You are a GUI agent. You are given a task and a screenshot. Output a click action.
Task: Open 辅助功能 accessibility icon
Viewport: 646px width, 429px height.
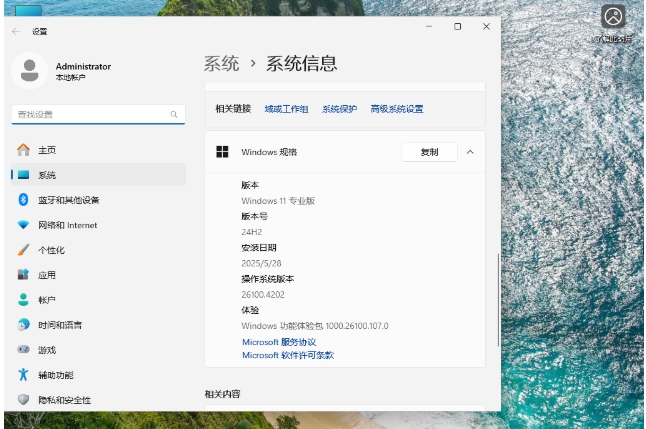(23, 375)
